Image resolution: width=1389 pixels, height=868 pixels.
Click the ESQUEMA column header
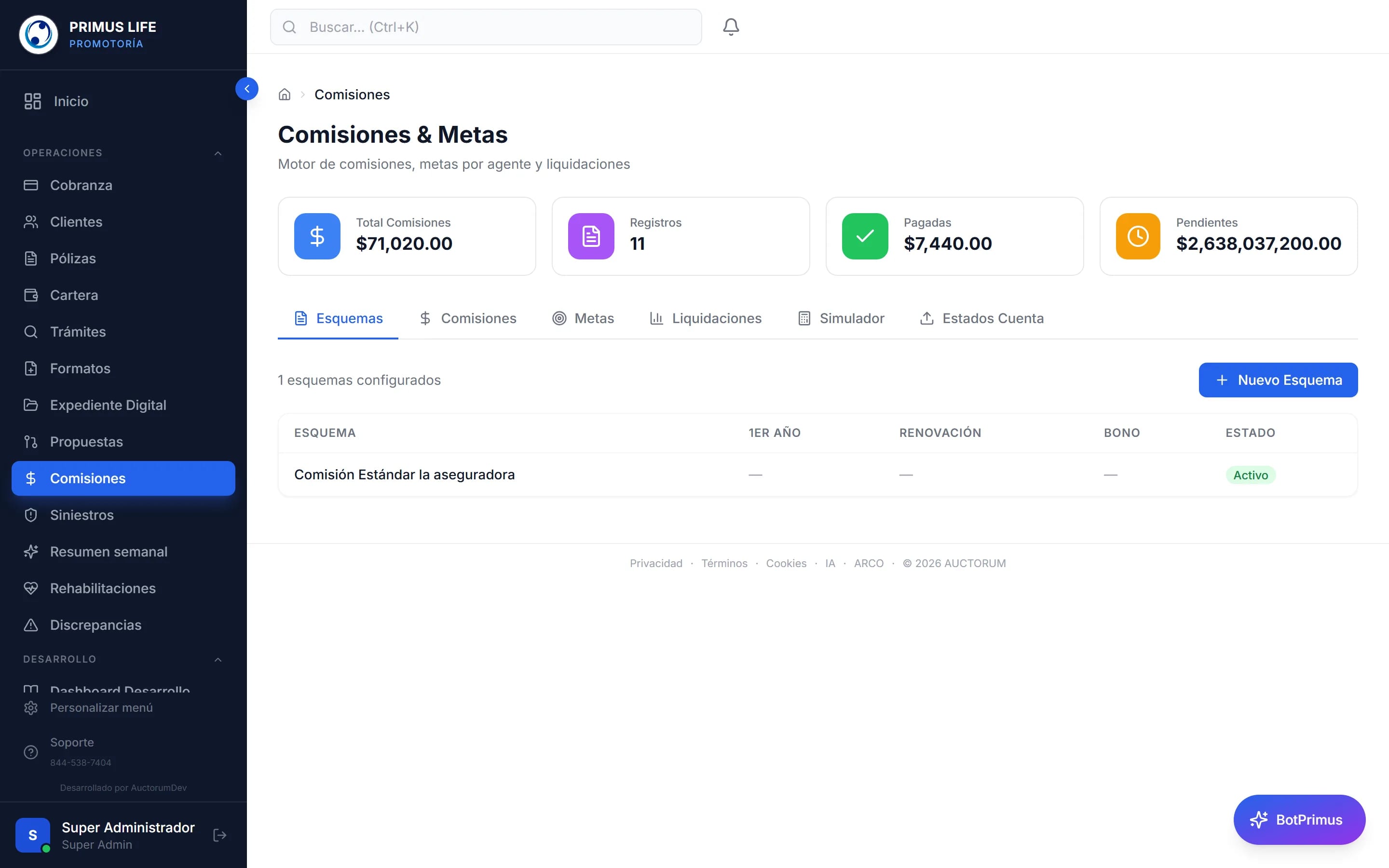pos(325,433)
